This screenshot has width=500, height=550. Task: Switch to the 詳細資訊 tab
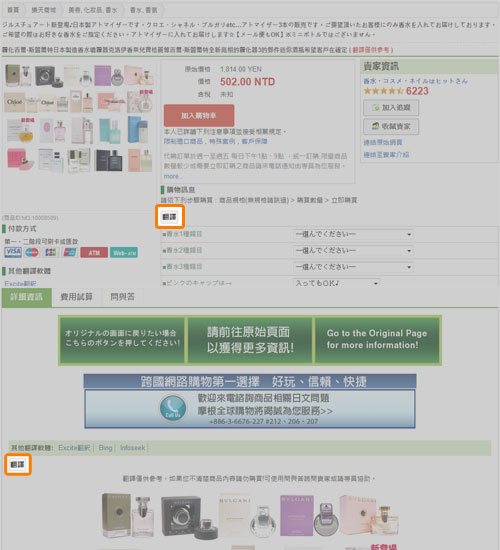27,297
